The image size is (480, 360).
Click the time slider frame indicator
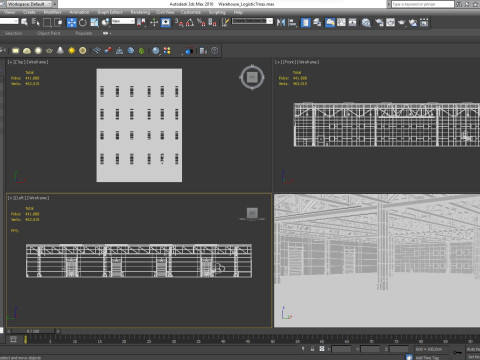click(x=33, y=331)
